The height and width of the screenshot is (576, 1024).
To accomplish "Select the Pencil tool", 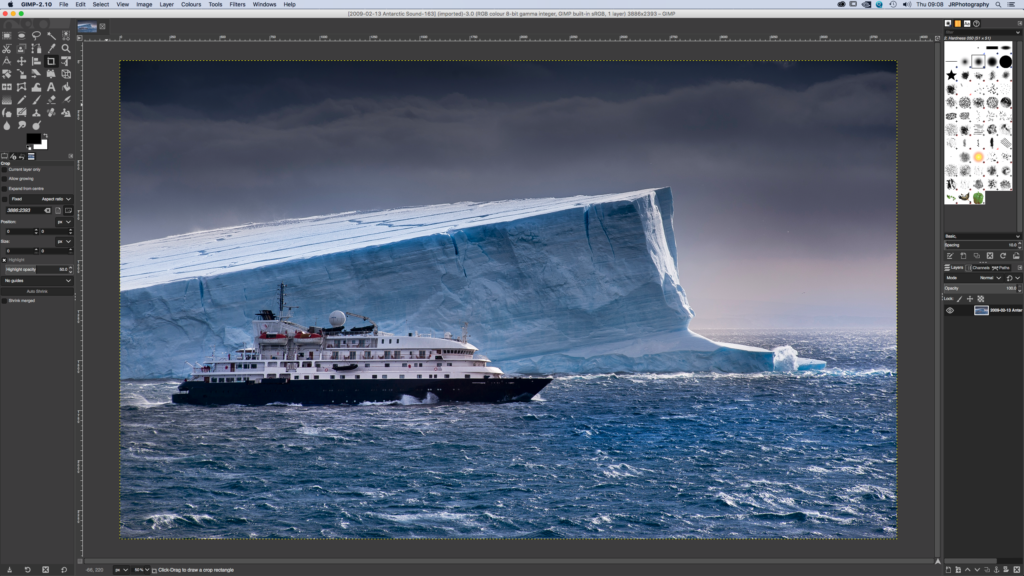I will pos(22,100).
